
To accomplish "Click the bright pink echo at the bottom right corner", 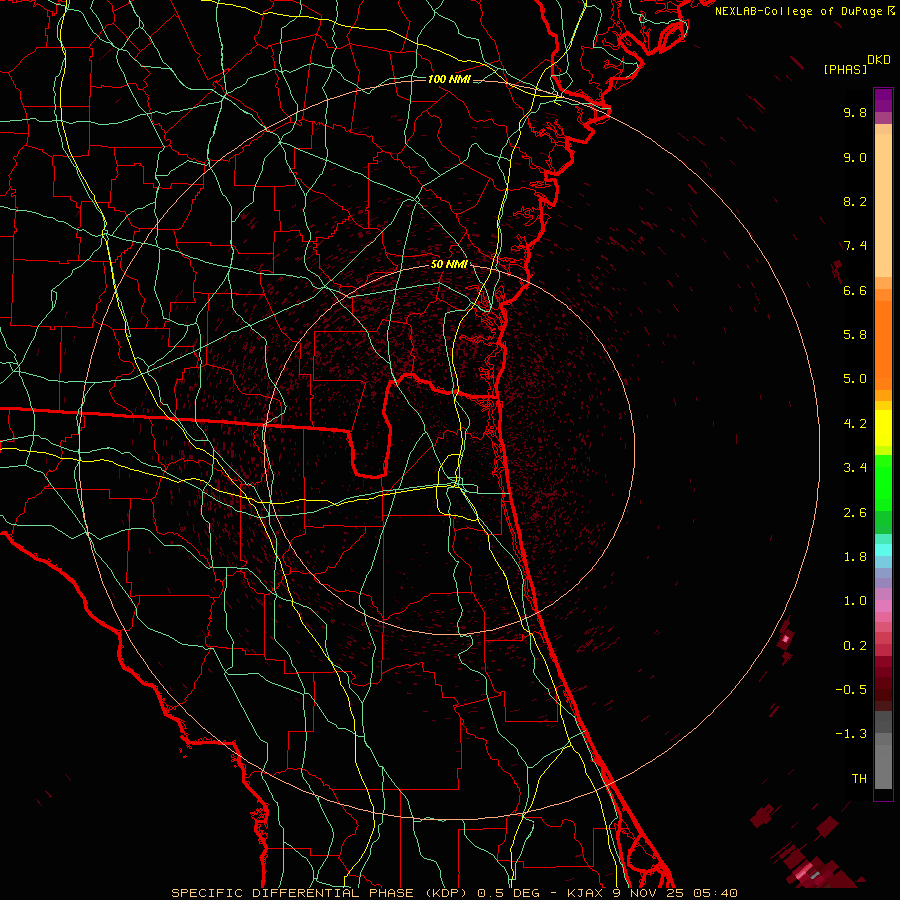I will [804, 871].
